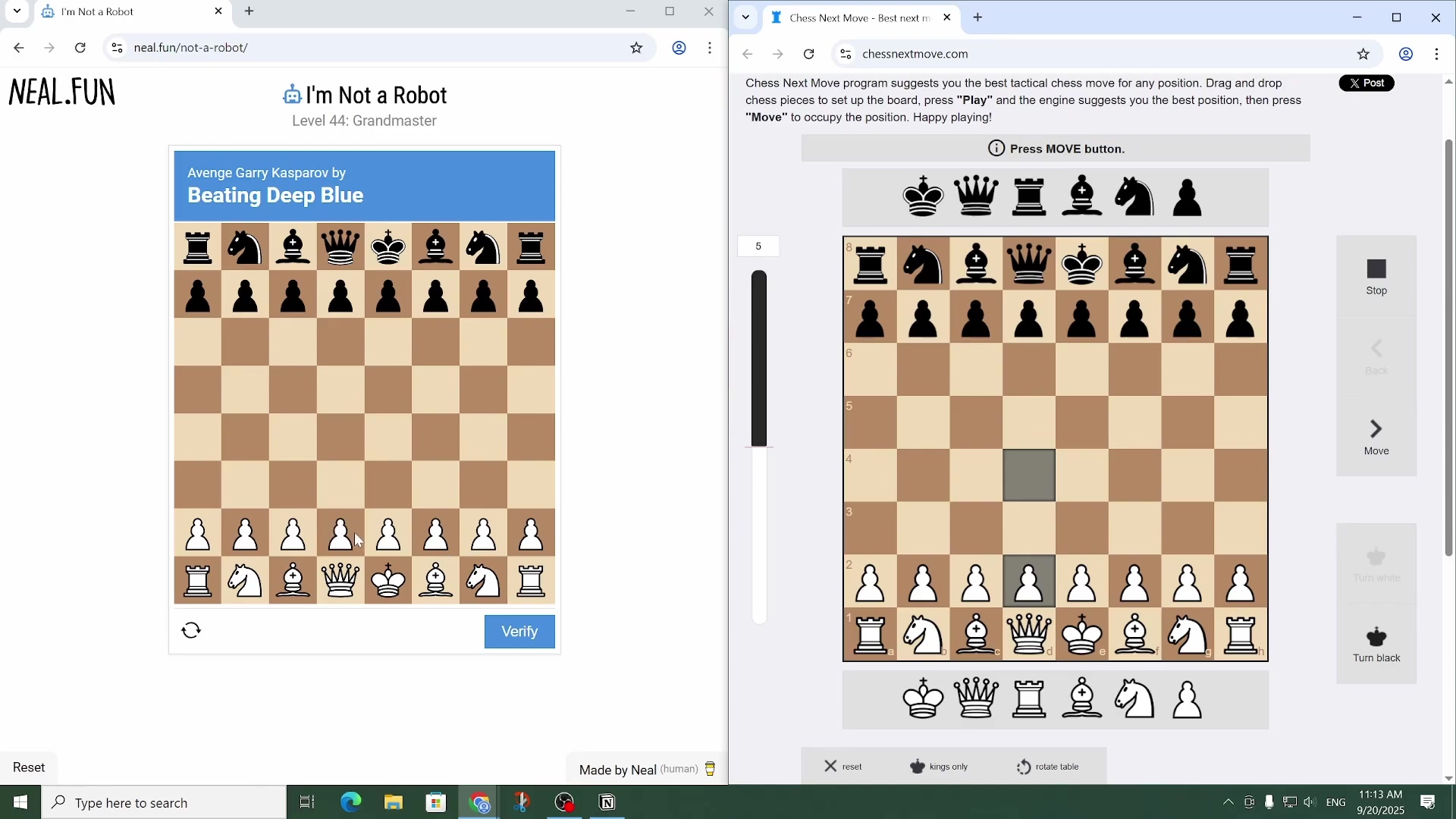This screenshot has width=1456, height=819.
Task: Select white queen on neal.fun board
Action: [340, 581]
